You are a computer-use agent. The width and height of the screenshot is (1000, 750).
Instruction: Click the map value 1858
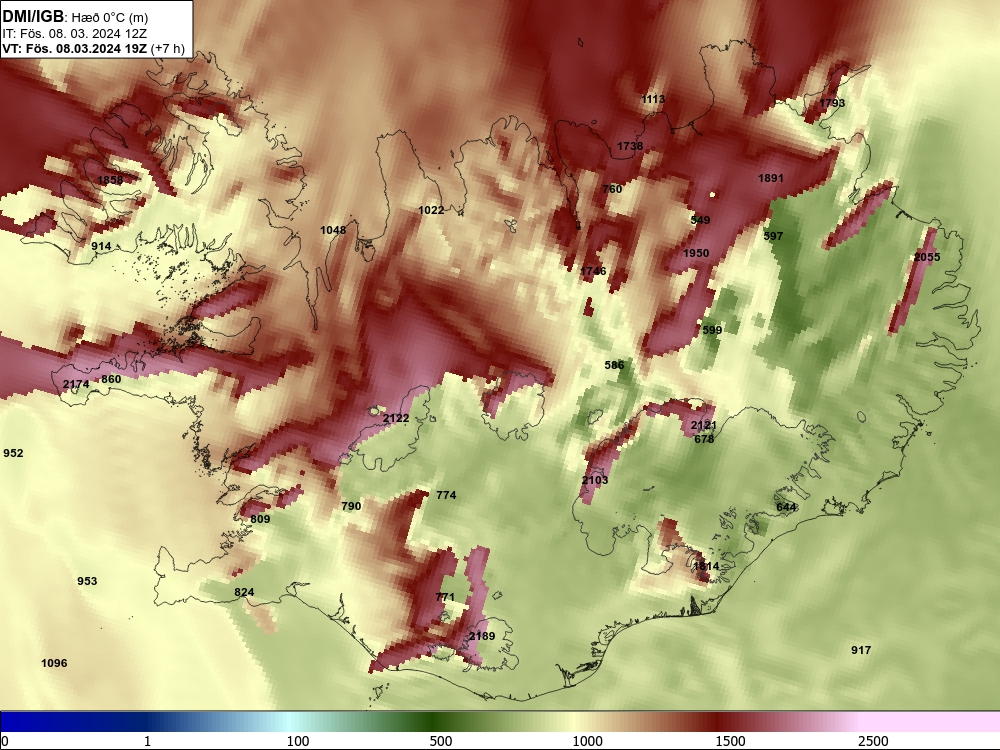coord(110,180)
